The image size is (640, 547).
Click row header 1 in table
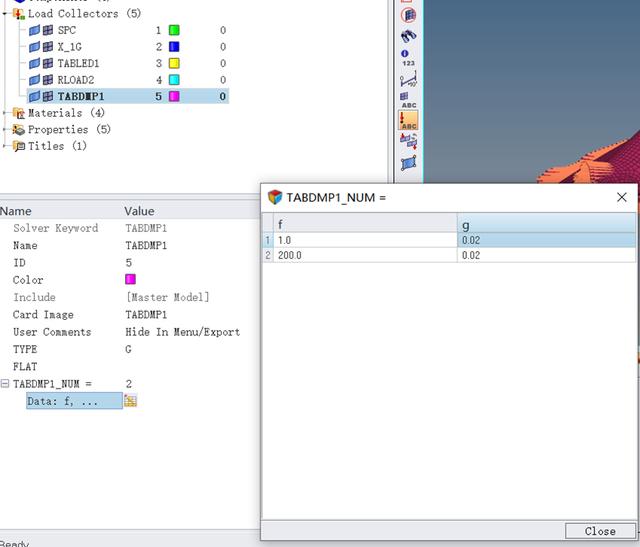pyautogui.click(x=268, y=240)
